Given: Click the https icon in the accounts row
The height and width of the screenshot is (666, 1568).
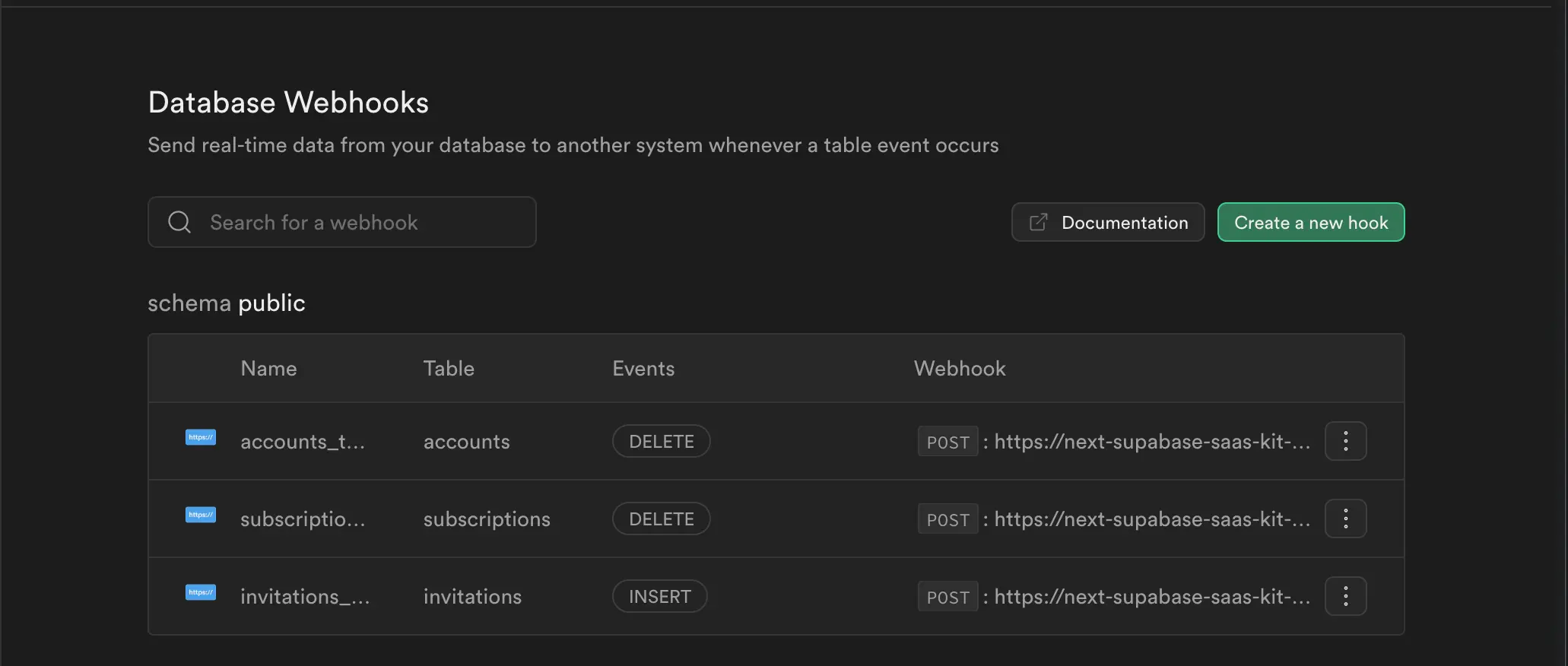Looking at the screenshot, I should click(201, 437).
